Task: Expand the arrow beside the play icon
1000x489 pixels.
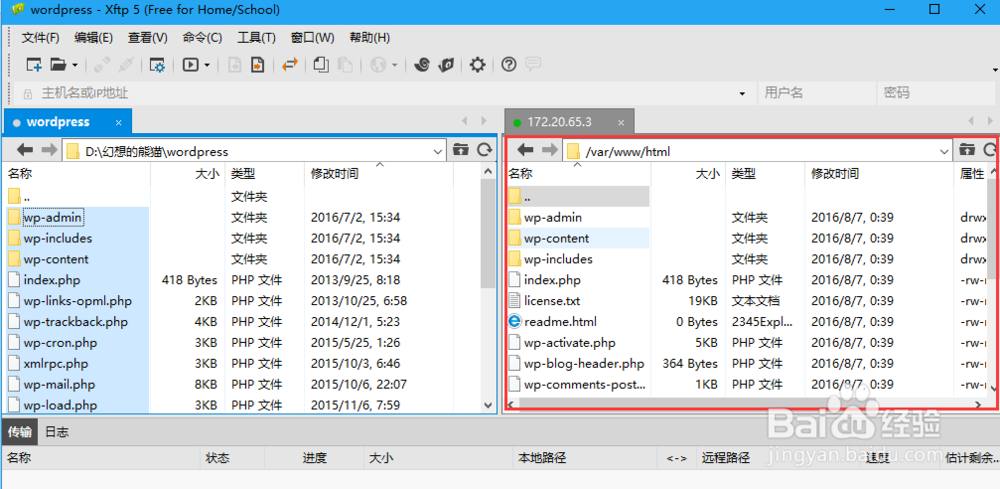Action: [207, 65]
